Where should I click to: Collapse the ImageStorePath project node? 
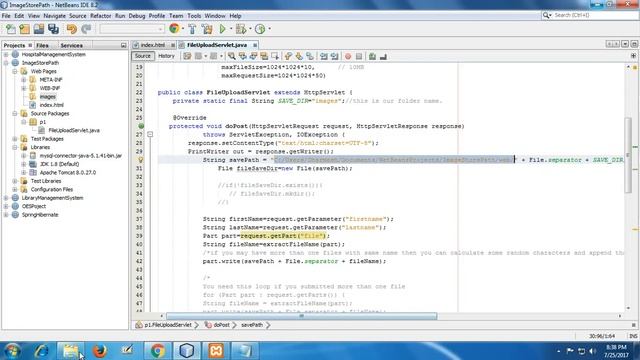[6, 63]
